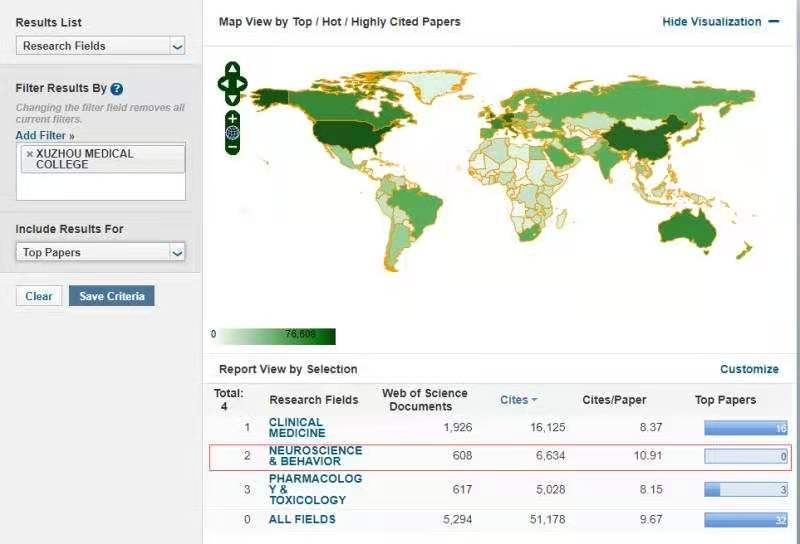Screen dimensions: 800x544
Task: Open the Include Results For dropdown
Action: click(x=101, y=253)
